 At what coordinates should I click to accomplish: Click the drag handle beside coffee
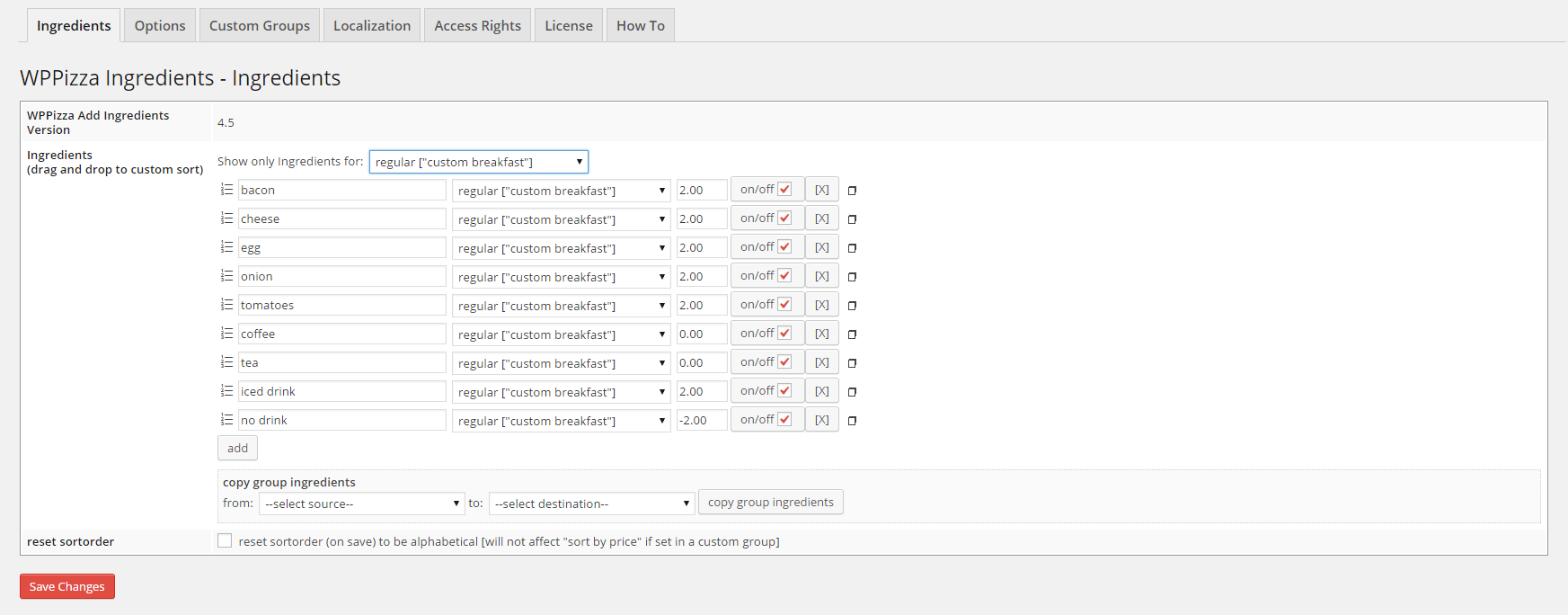(226, 334)
